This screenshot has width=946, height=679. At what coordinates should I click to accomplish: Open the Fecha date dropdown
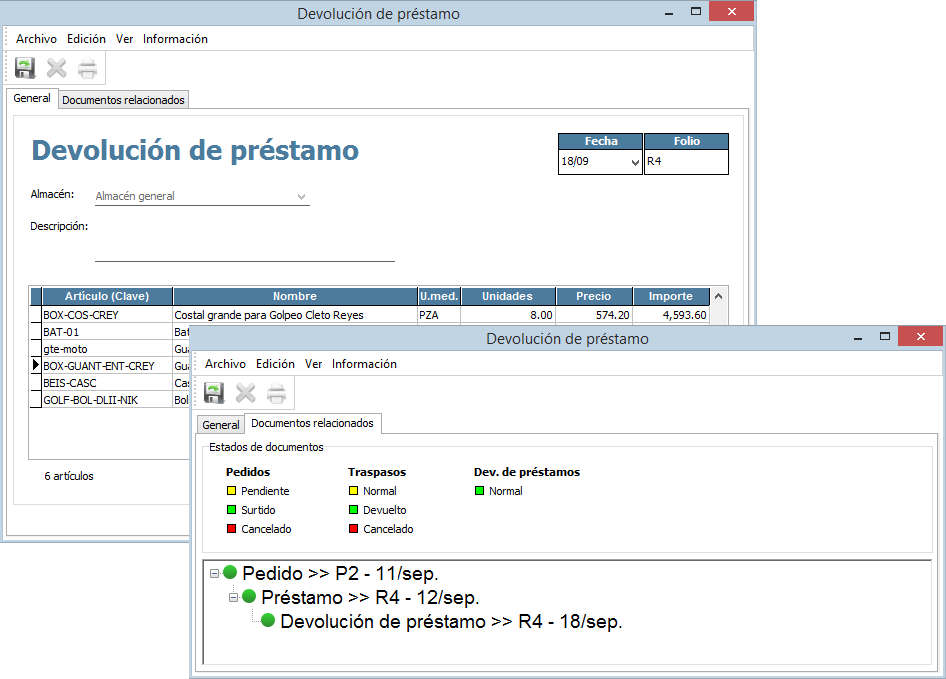point(634,163)
